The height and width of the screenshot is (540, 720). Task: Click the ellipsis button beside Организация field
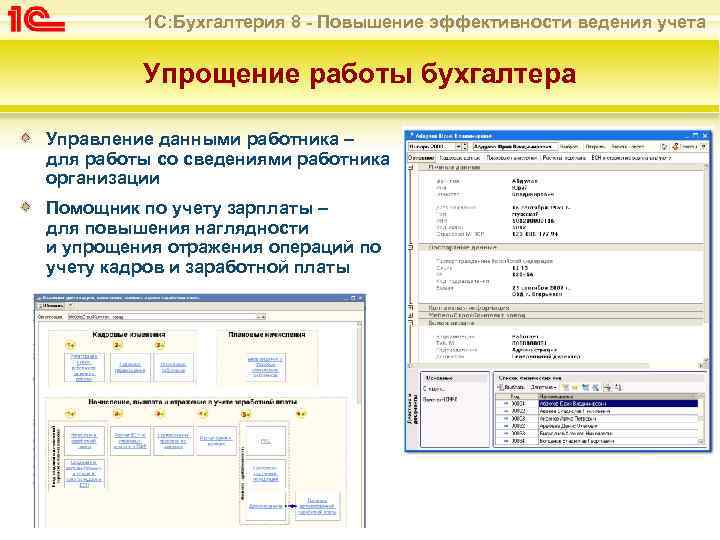click(261, 317)
